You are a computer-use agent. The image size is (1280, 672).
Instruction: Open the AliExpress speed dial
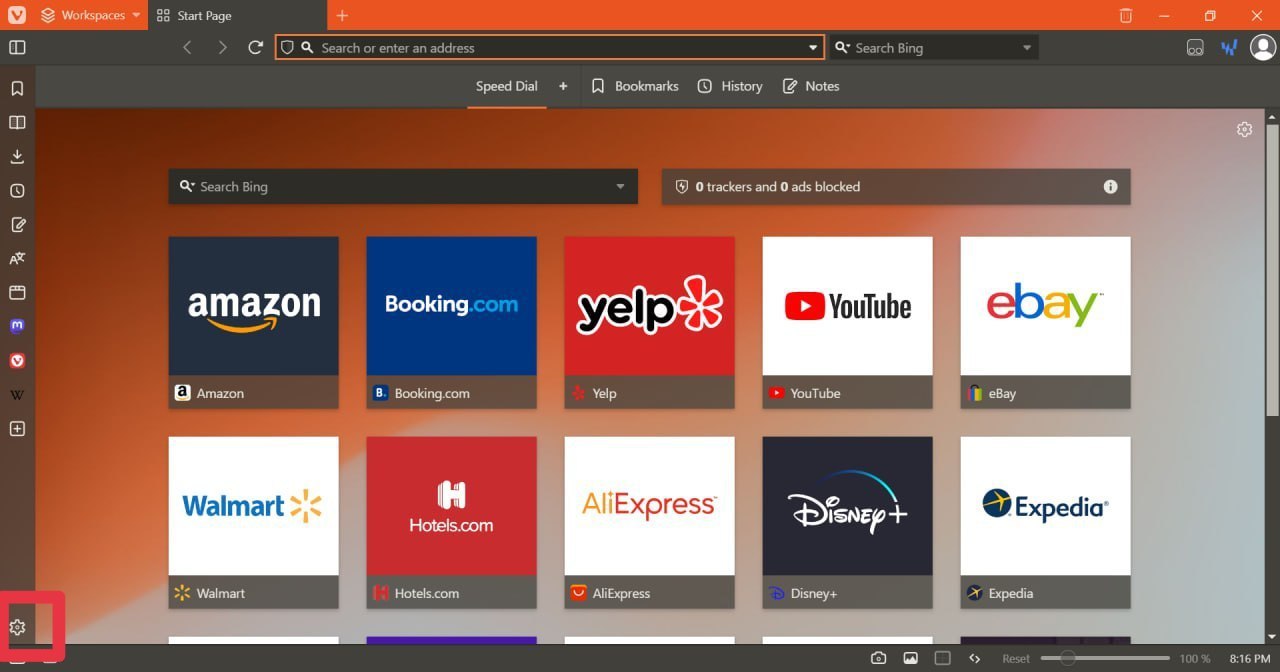coord(650,522)
